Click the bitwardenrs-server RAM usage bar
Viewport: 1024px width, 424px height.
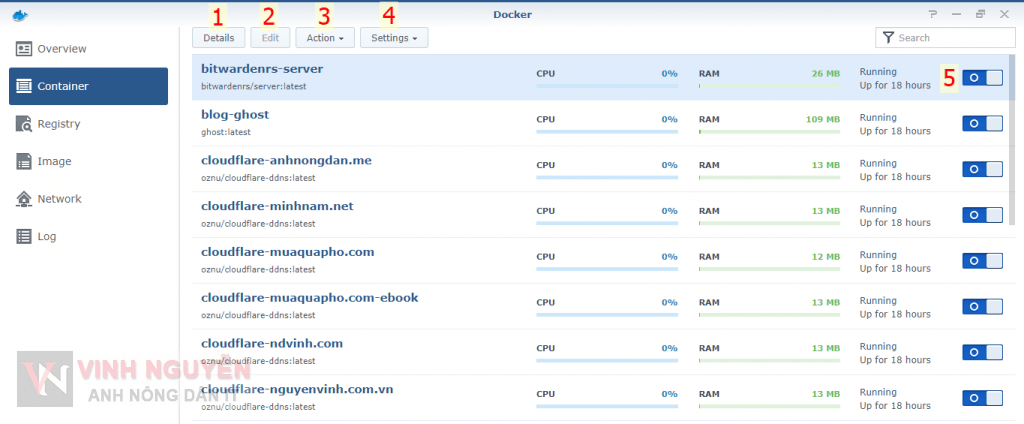(x=769, y=86)
